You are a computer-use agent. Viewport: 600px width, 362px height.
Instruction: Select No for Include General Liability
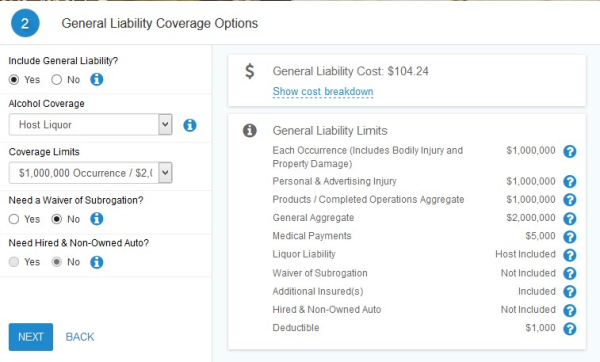pos(57,80)
